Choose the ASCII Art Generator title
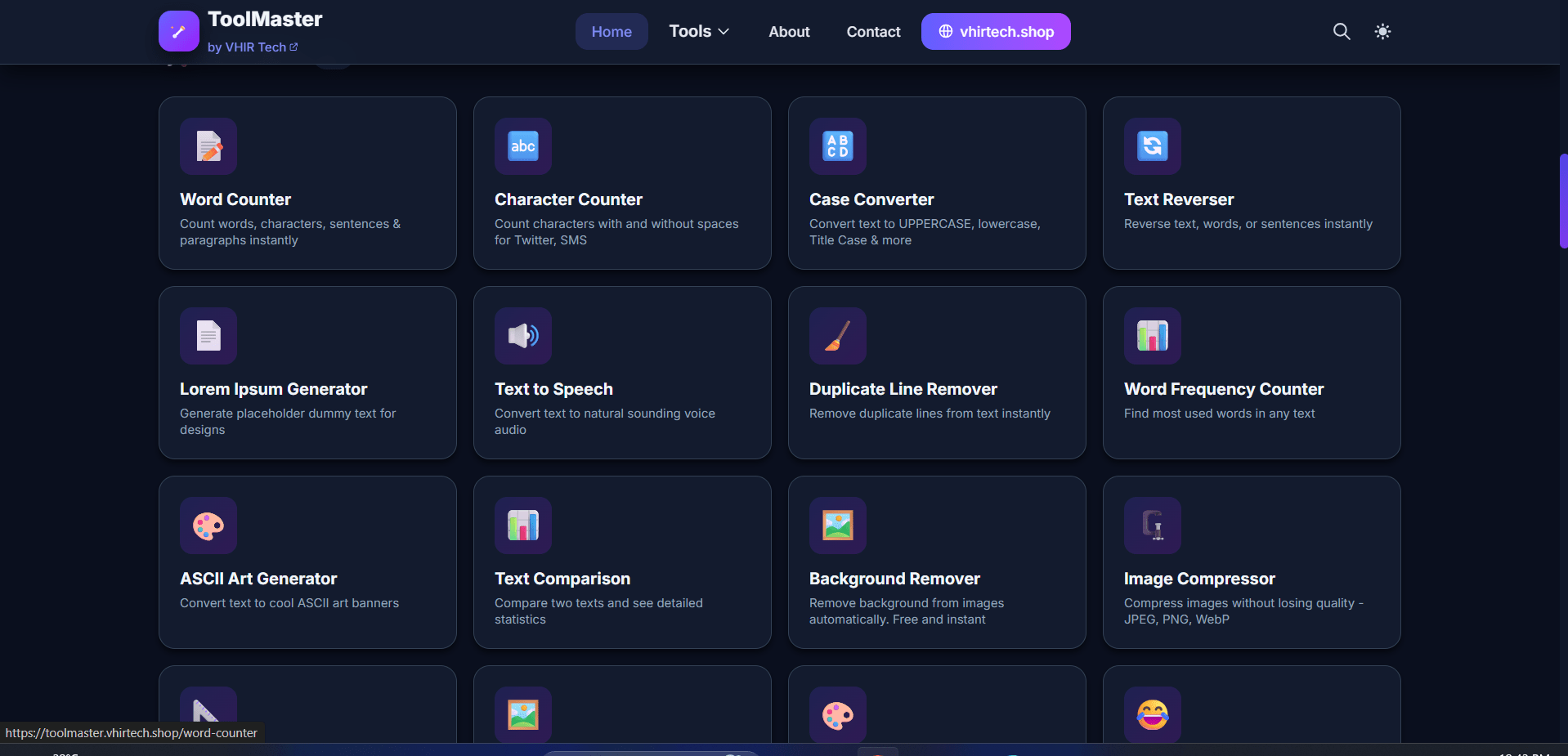Screen dimensions: 1568x756 [x=258, y=579]
